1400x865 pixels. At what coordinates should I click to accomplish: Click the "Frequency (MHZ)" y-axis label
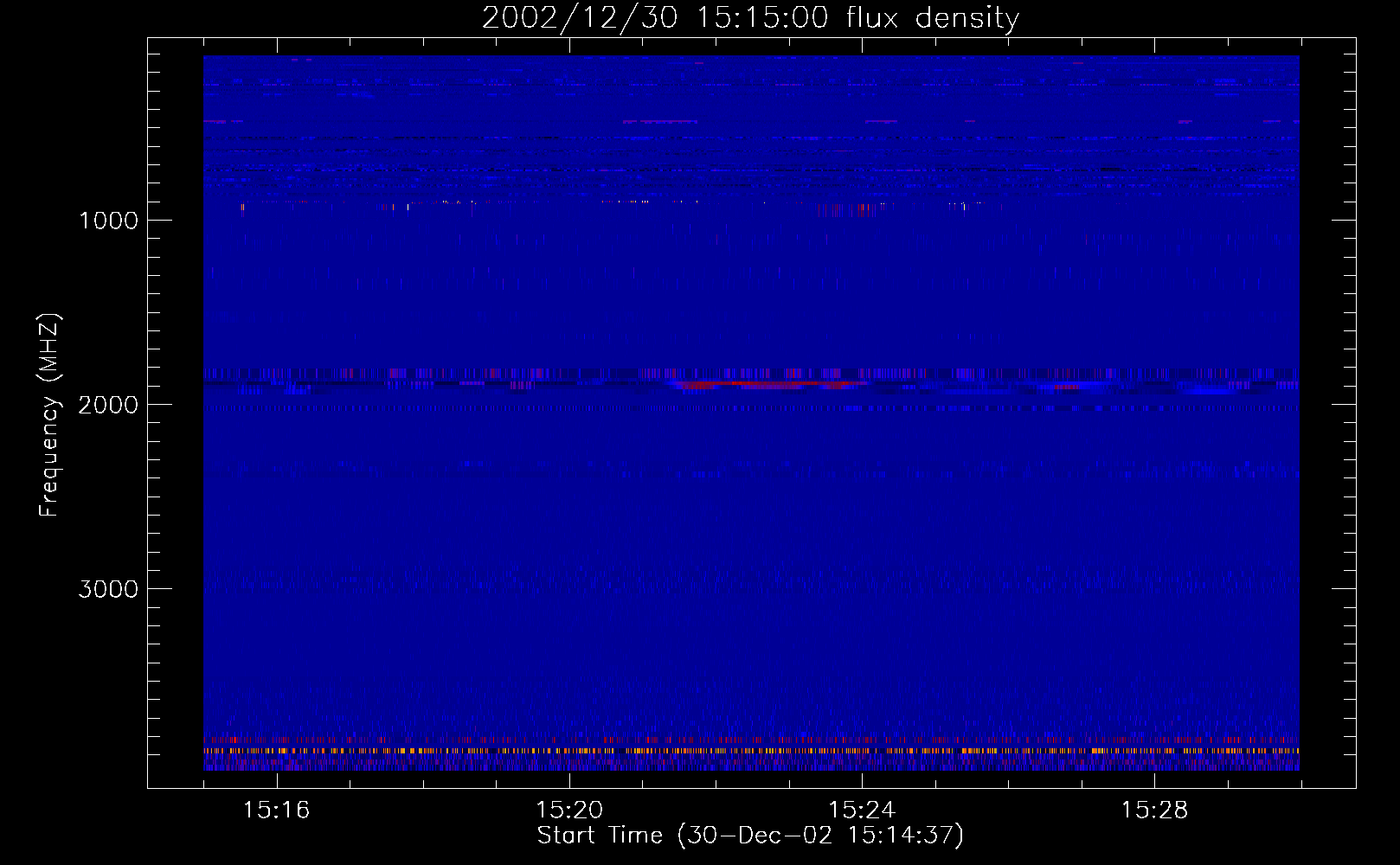click(x=50, y=415)
